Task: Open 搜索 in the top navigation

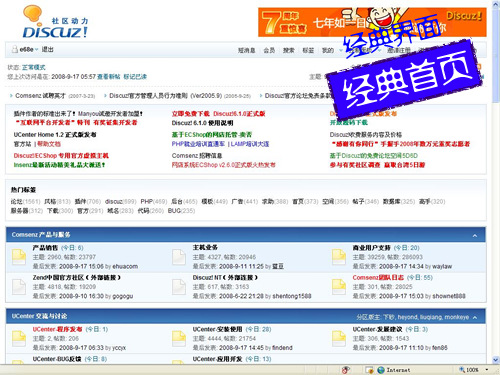Action: (289, 50)
